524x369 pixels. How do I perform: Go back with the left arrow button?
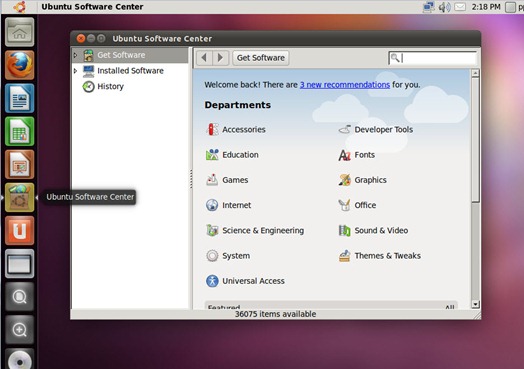click(x=204, y=58)
